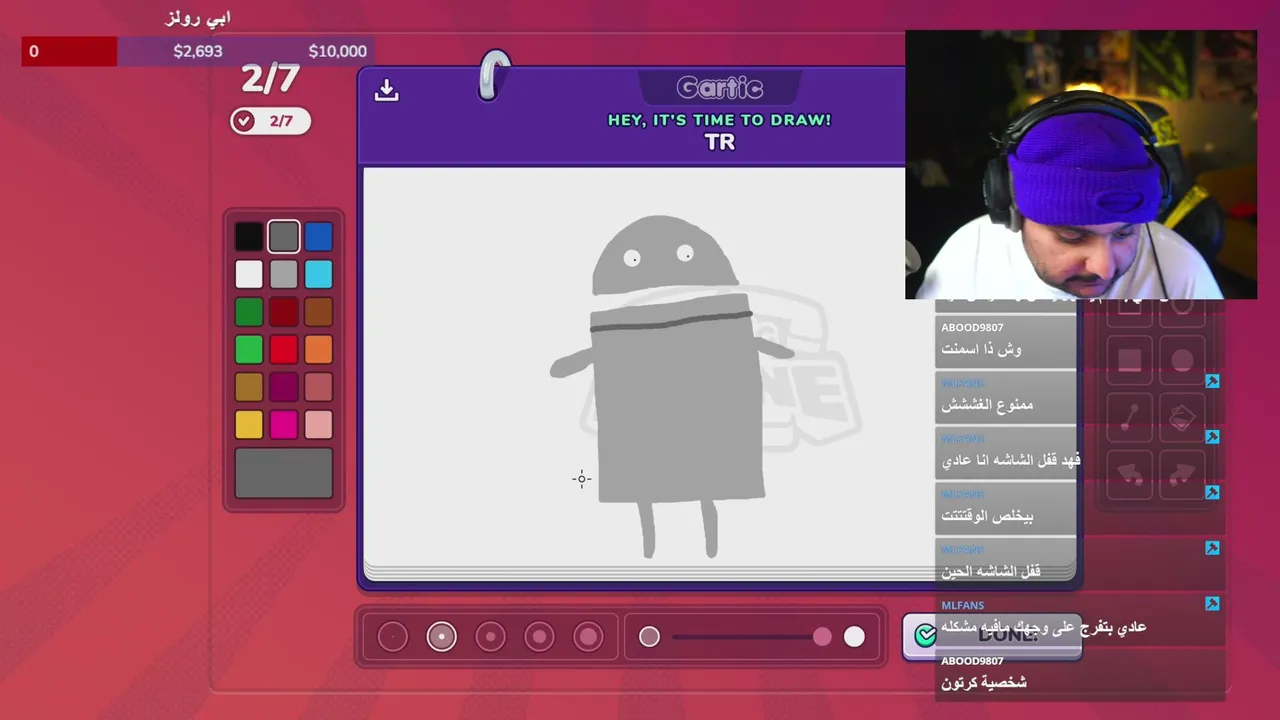The height and width of the screenshot is (720, 1280).
Task: Choose the black color swatch
Action: 249,236
